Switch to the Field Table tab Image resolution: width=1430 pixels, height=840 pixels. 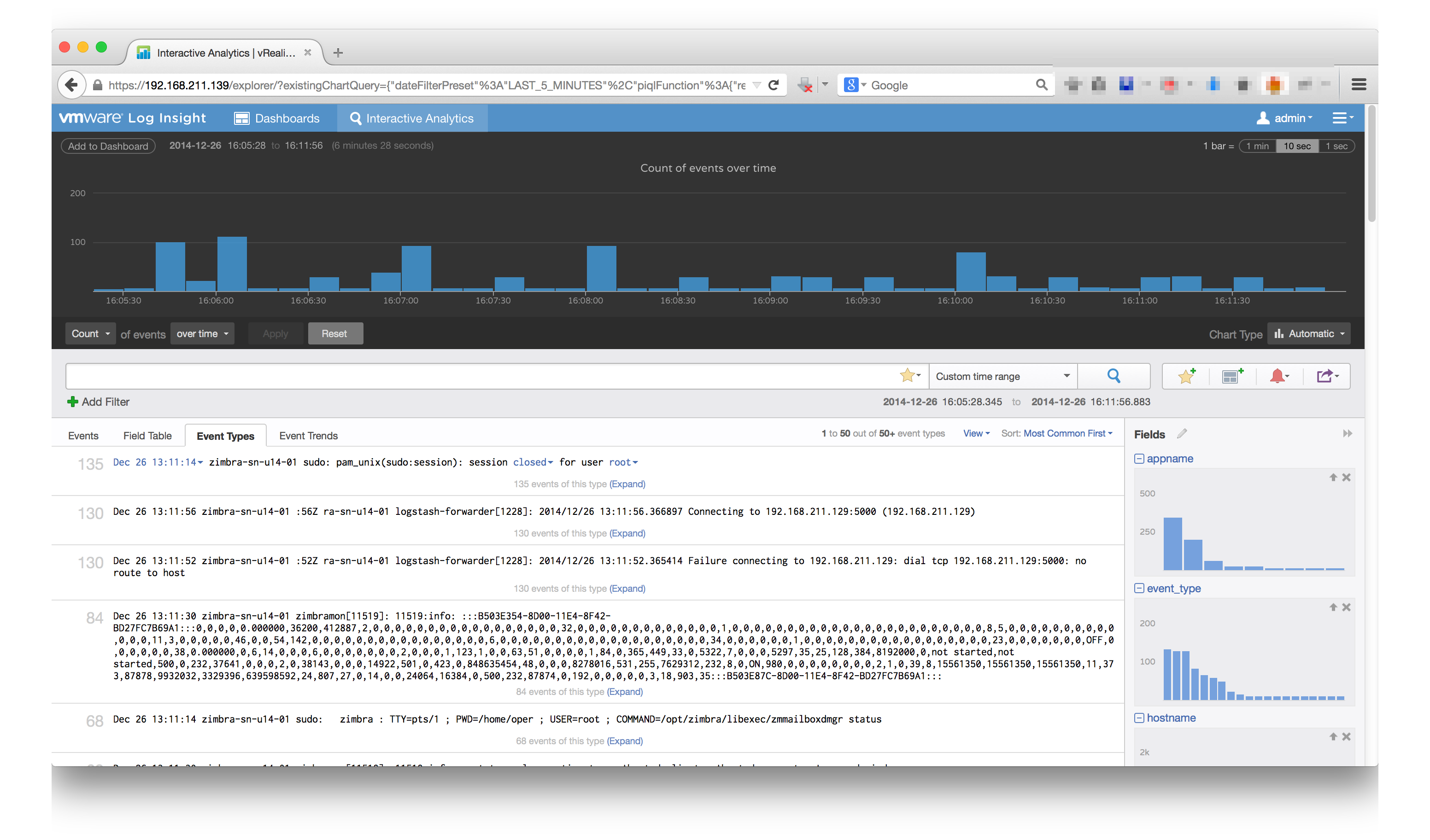[147, 436]
